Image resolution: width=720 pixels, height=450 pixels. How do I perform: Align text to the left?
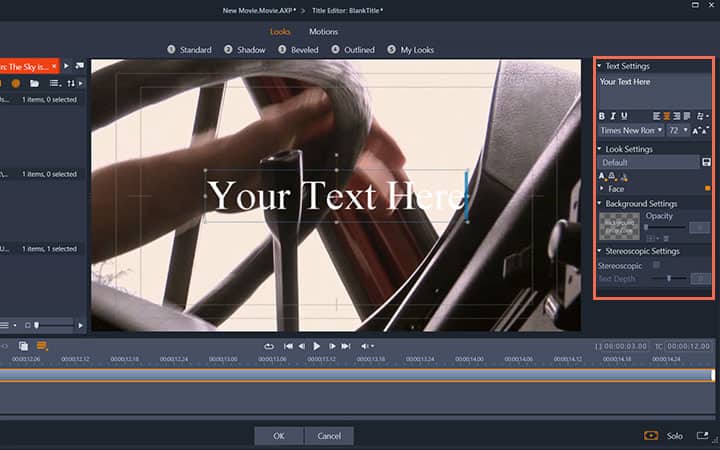[657, 116]
